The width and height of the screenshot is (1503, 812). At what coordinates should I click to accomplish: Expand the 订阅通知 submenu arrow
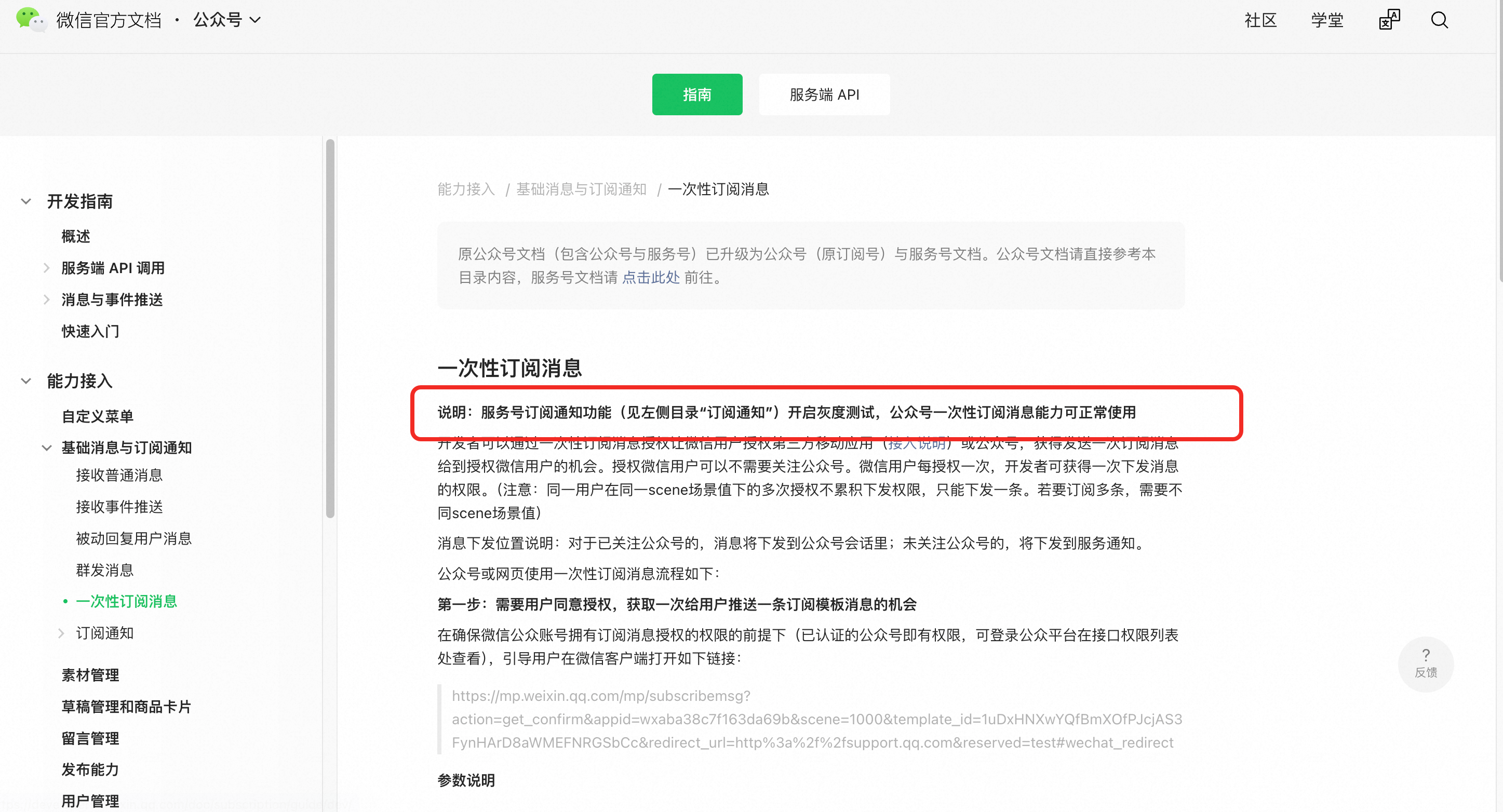click(61, 633)
